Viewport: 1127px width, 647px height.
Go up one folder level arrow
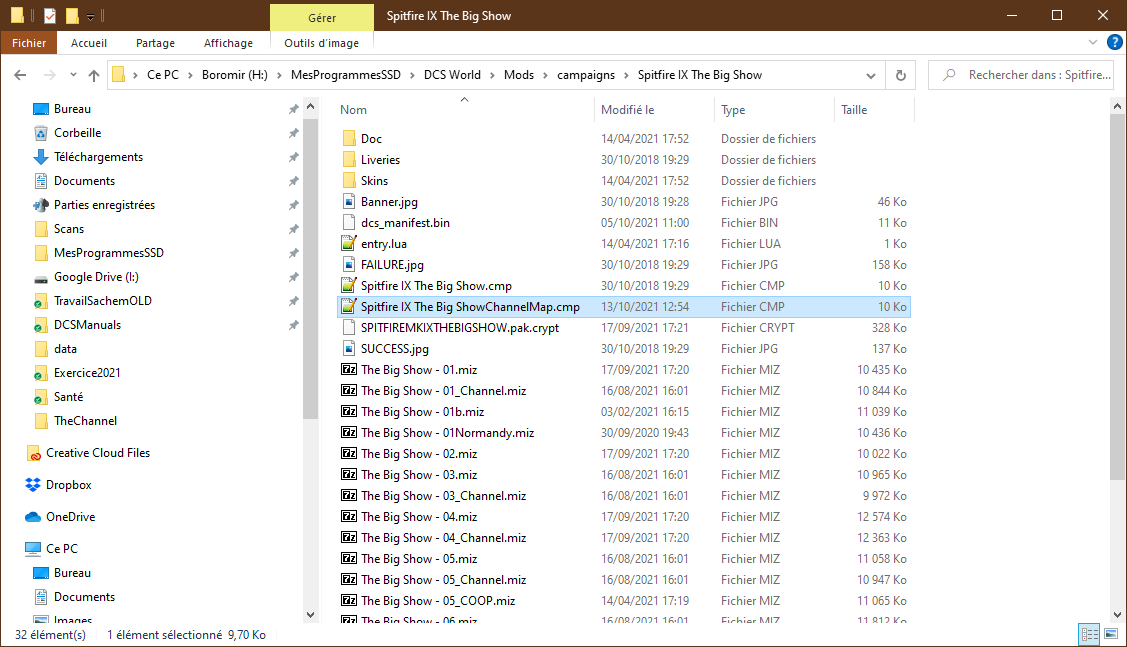(x=93, y=75)
